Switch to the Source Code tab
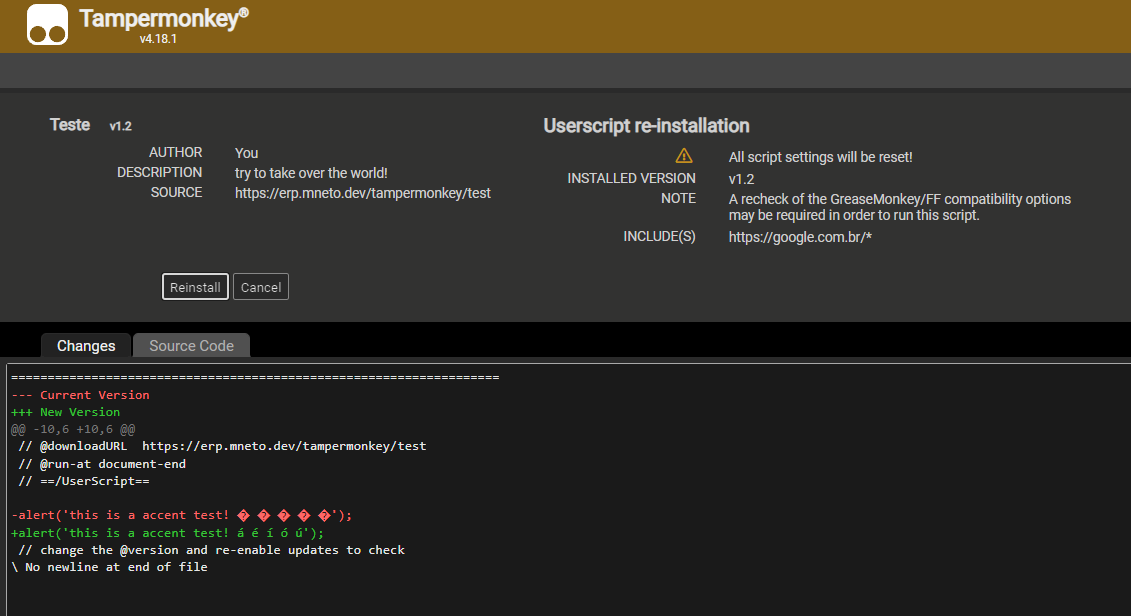The width and height of the screenshot is (1131, 616). tap(191, 345)
